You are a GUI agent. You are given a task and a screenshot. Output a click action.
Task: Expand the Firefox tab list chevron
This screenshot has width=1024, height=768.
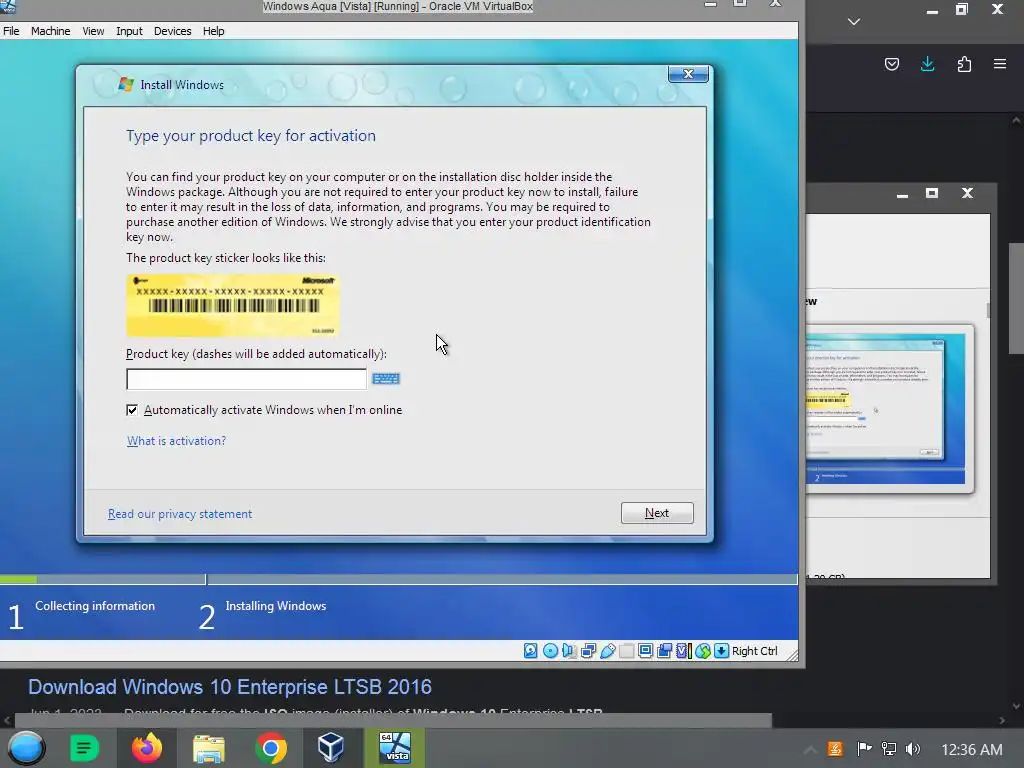pyautogui.click(x=854, y=22)
